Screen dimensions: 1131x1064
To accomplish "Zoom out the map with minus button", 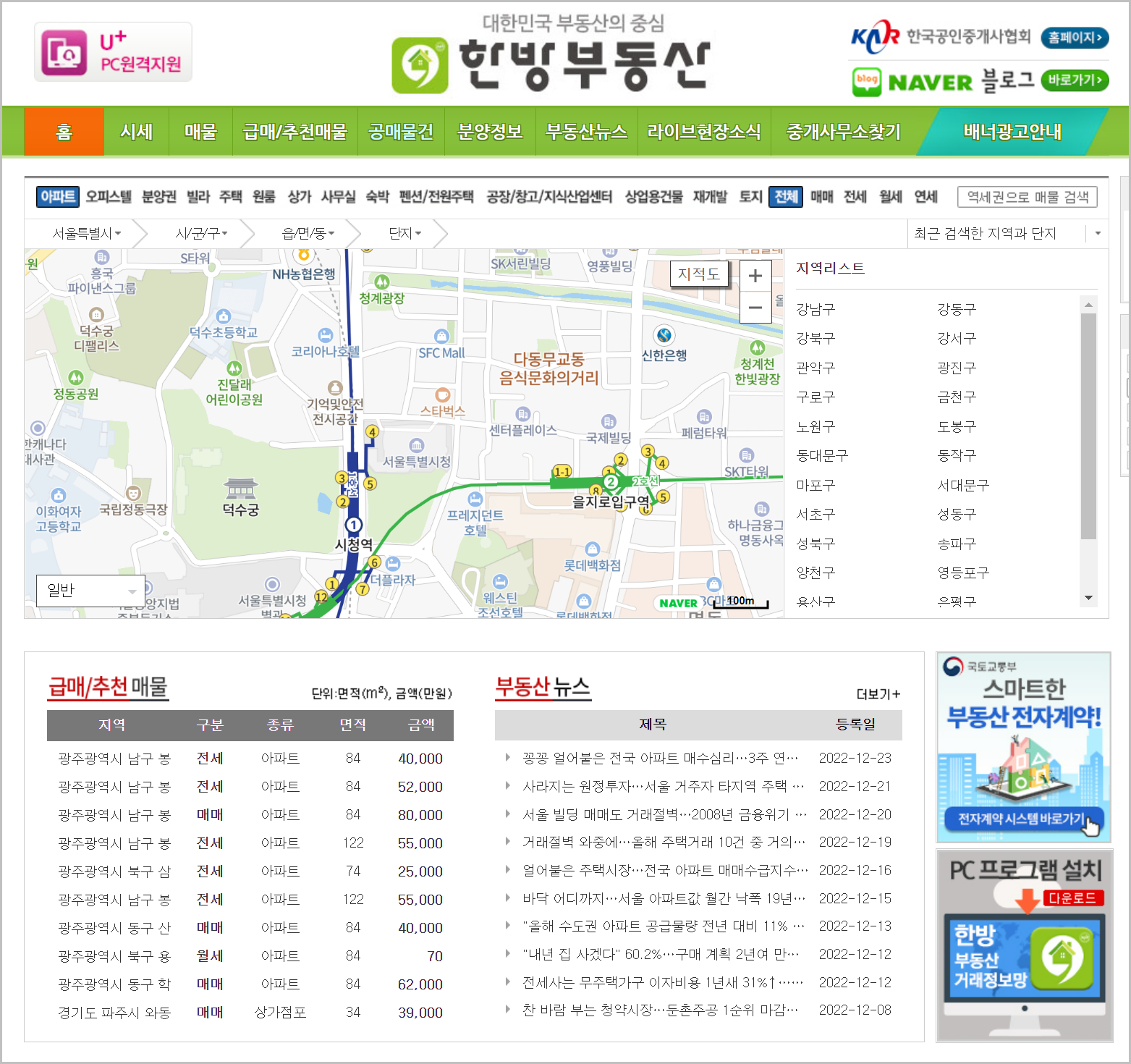I will tap(755, 307).
